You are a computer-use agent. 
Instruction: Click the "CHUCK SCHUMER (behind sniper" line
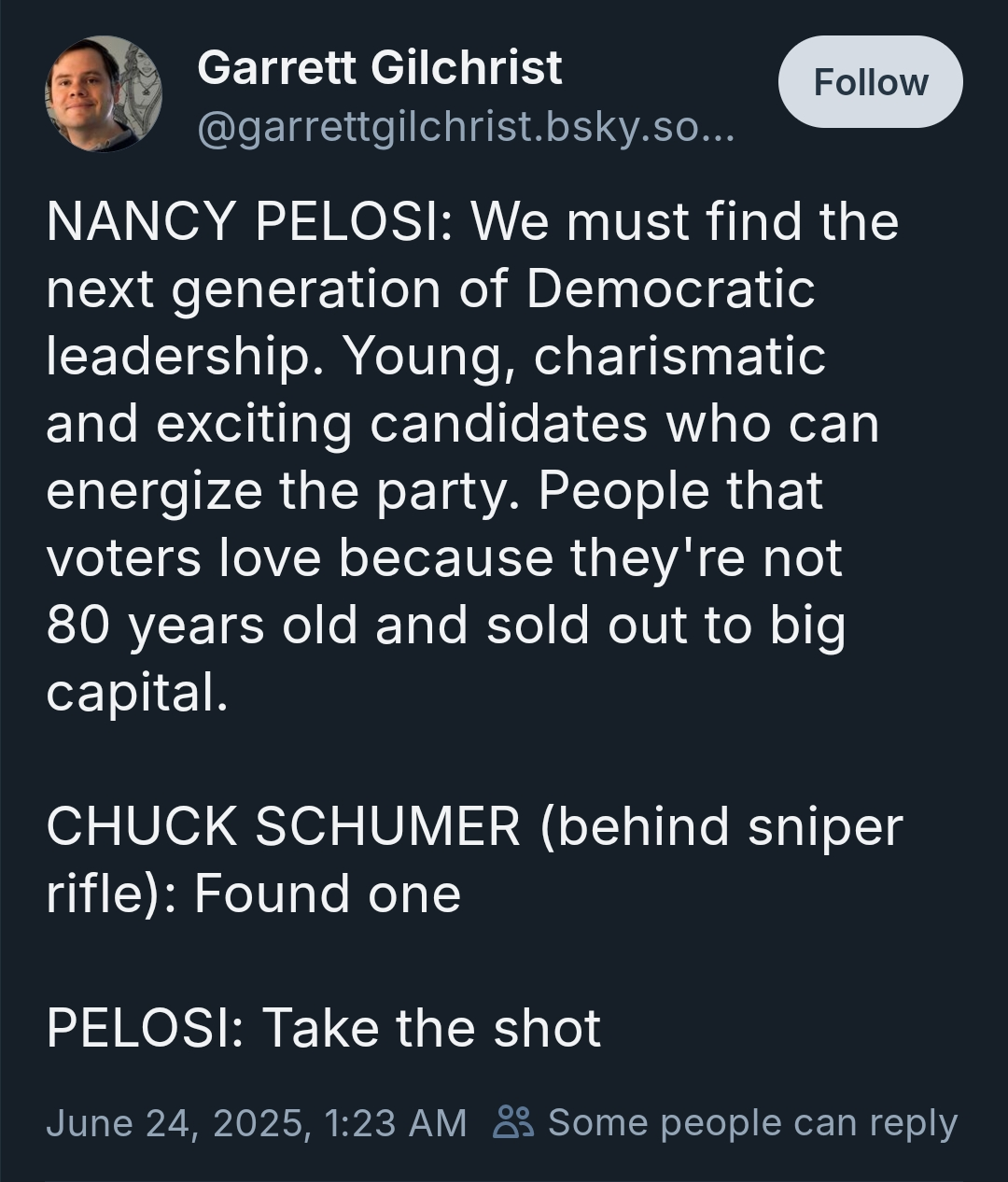[x=474, y=826]
